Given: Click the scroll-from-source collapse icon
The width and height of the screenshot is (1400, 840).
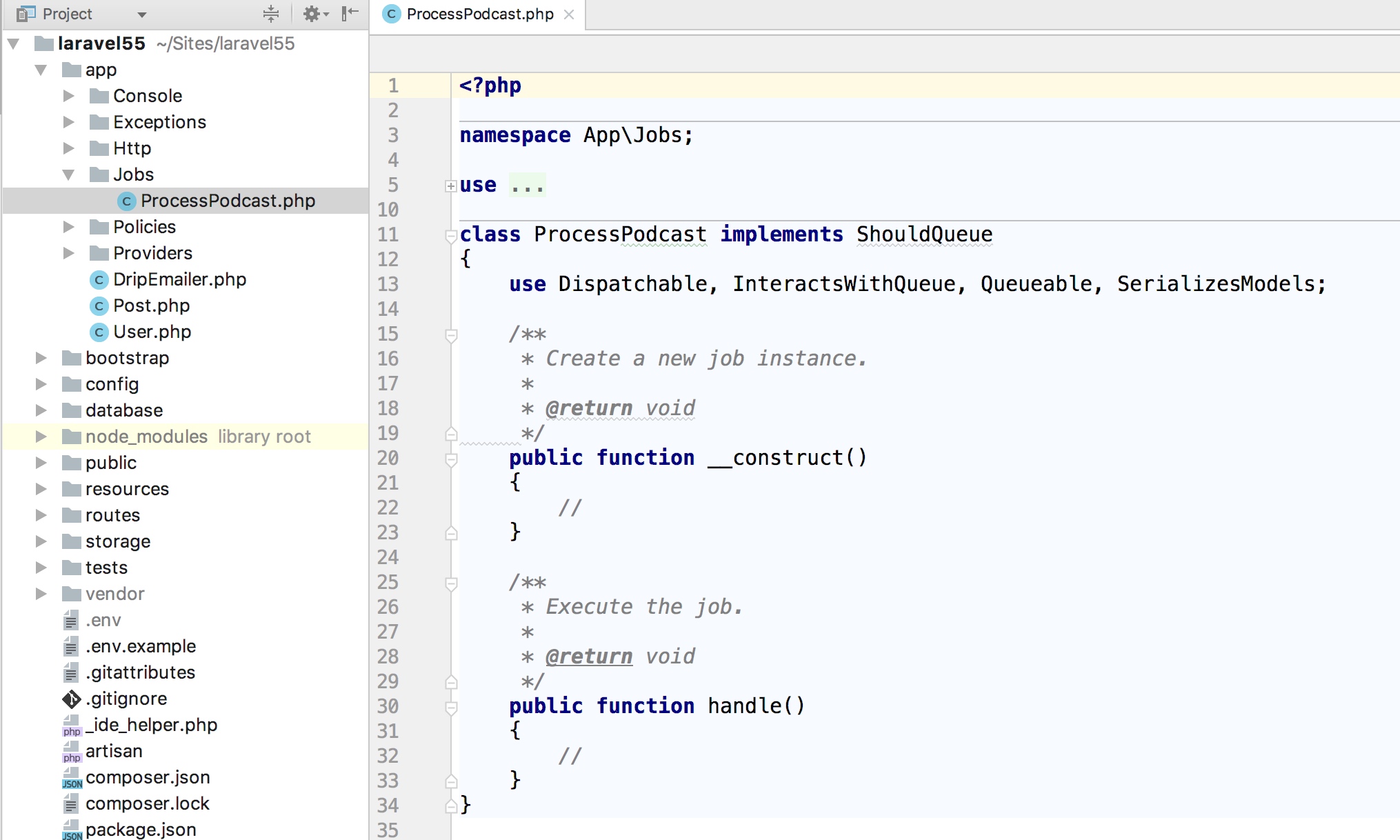Looking at the screenshot, I should pos(271,13).
